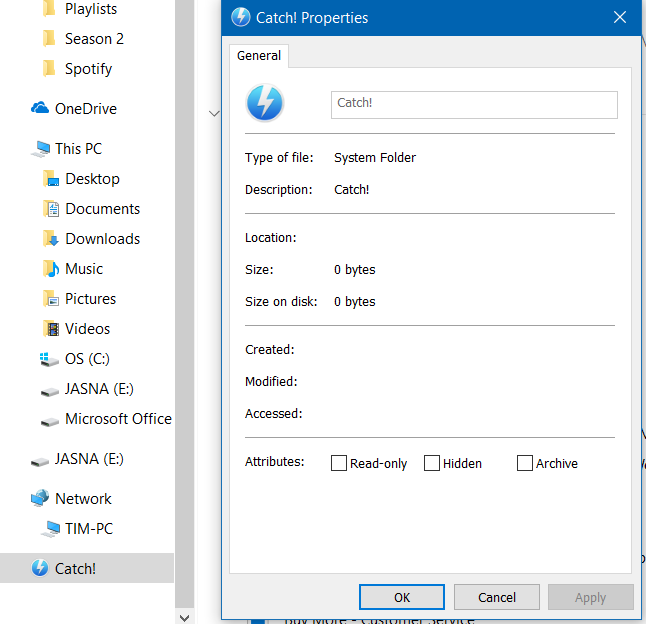The height and width of the screenshot is (624, 646).
Task: Select the Playlists tree item label
Action: [x=91, y=8]
